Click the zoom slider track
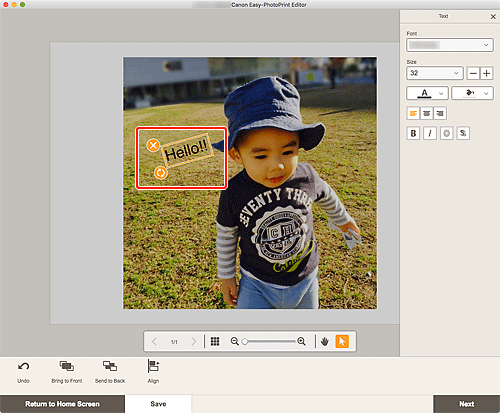Image resolution: width=500 pixels, height=413 pixels. (270, 341)
